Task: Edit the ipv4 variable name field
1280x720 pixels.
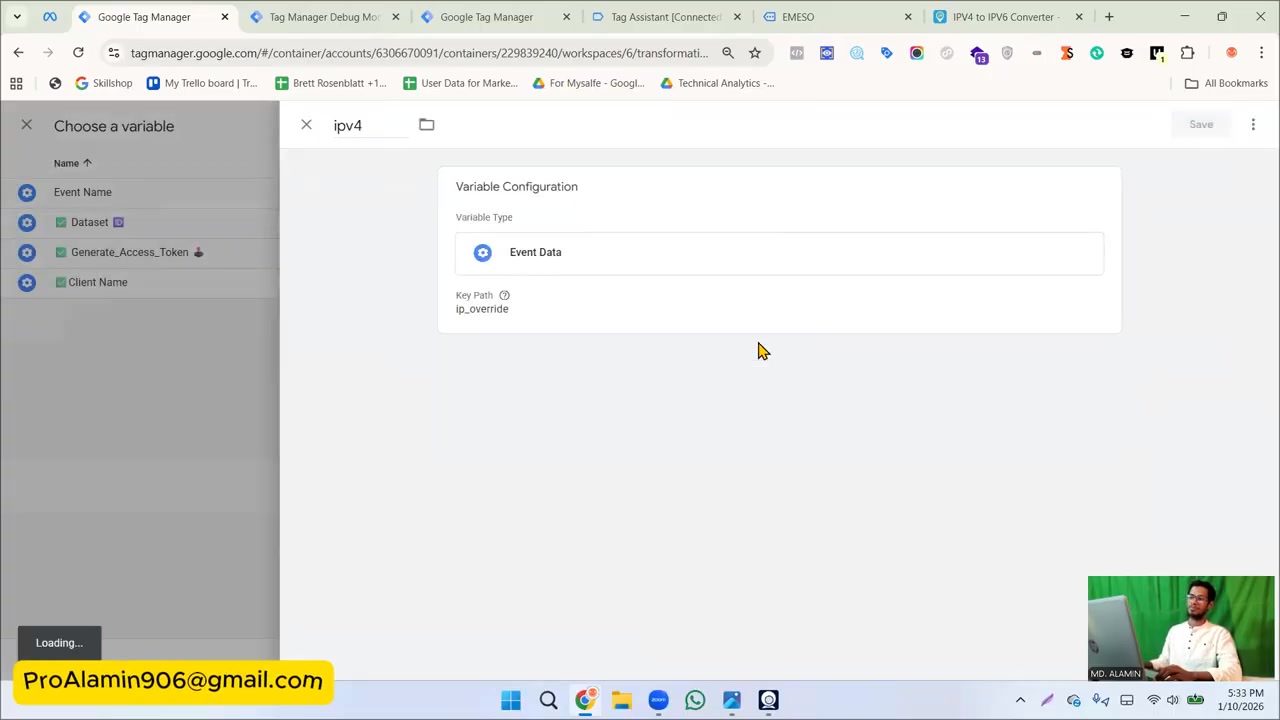Action: tap(369, 126)
